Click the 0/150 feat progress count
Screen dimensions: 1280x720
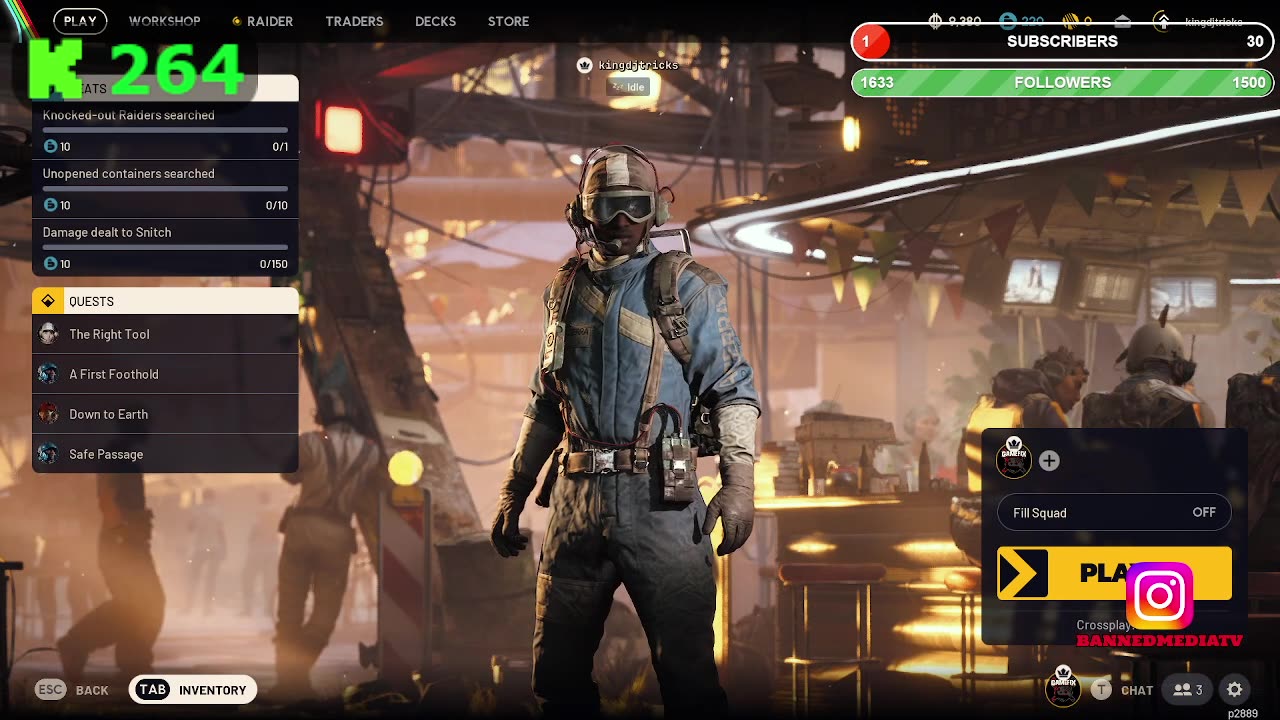tap(274, 264)
